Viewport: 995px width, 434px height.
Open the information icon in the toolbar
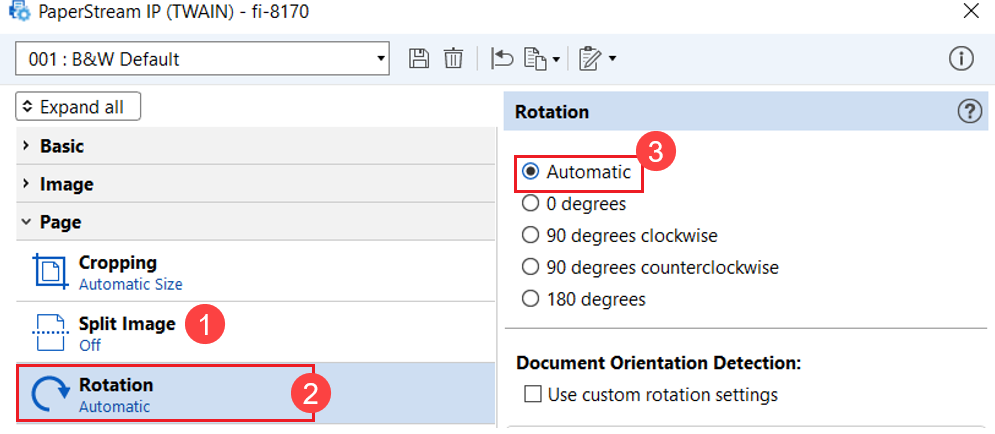click(961, 59)
